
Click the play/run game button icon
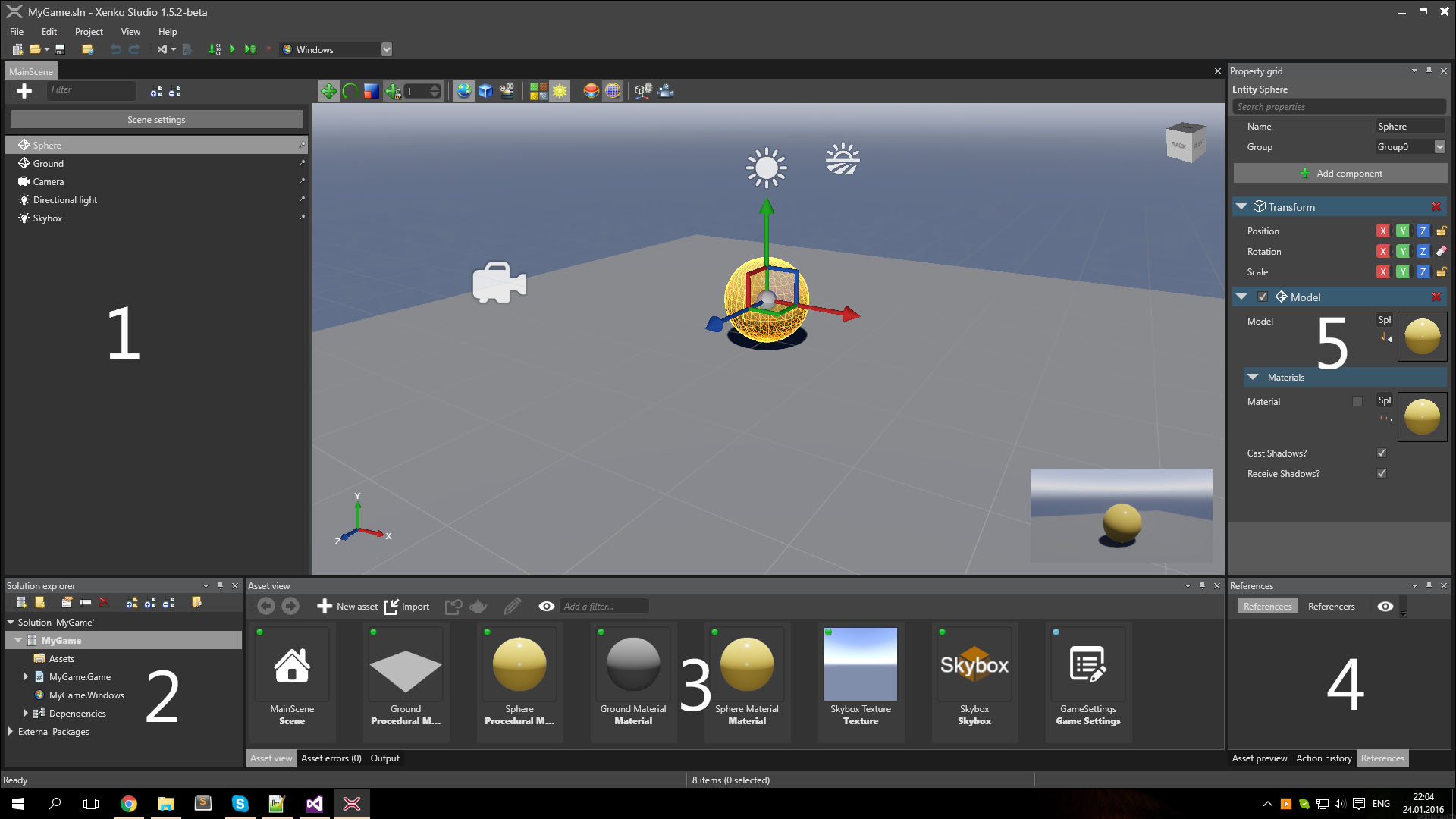click(x=230, y=48)
